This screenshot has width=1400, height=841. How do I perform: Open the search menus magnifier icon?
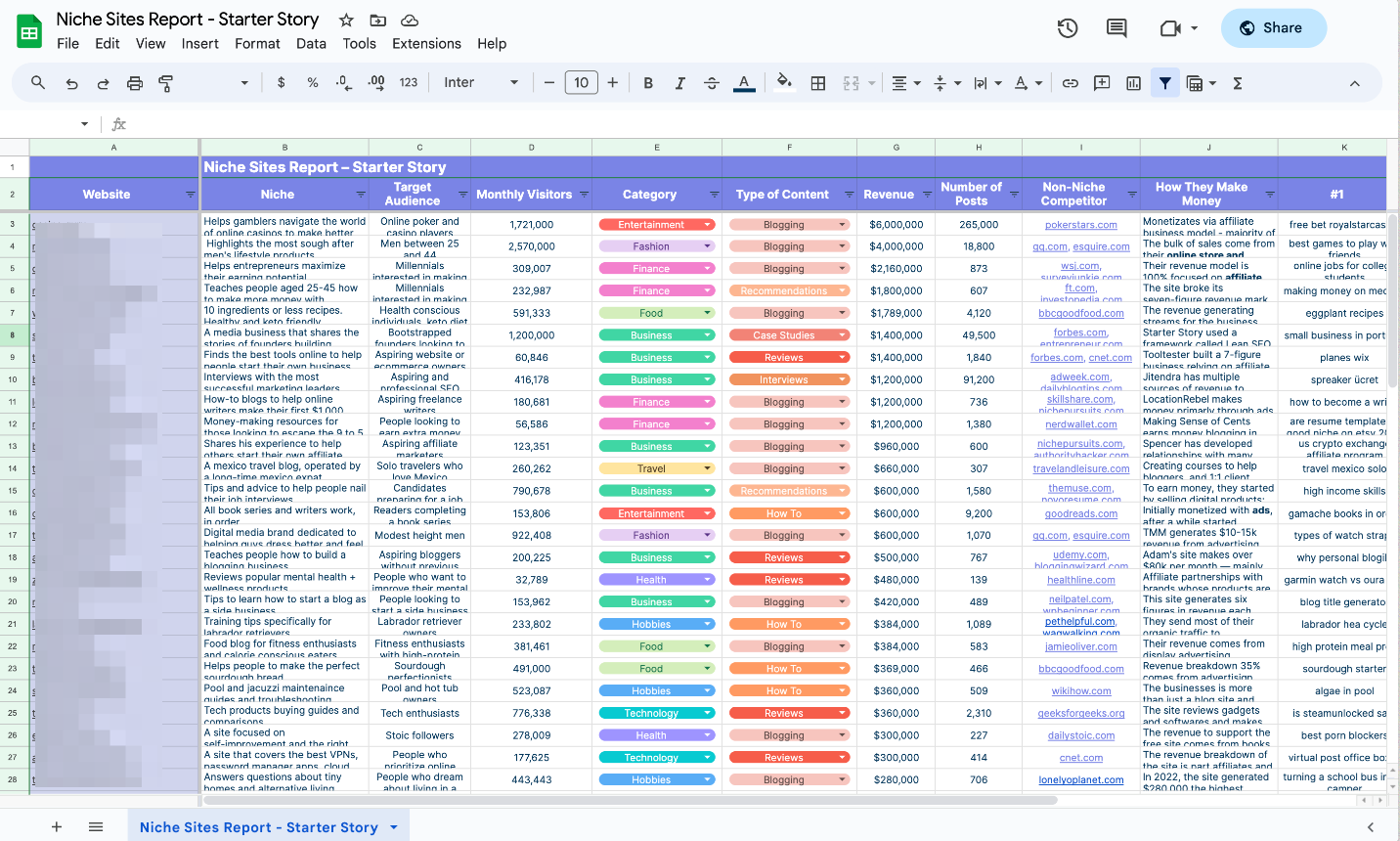[38, 83]
